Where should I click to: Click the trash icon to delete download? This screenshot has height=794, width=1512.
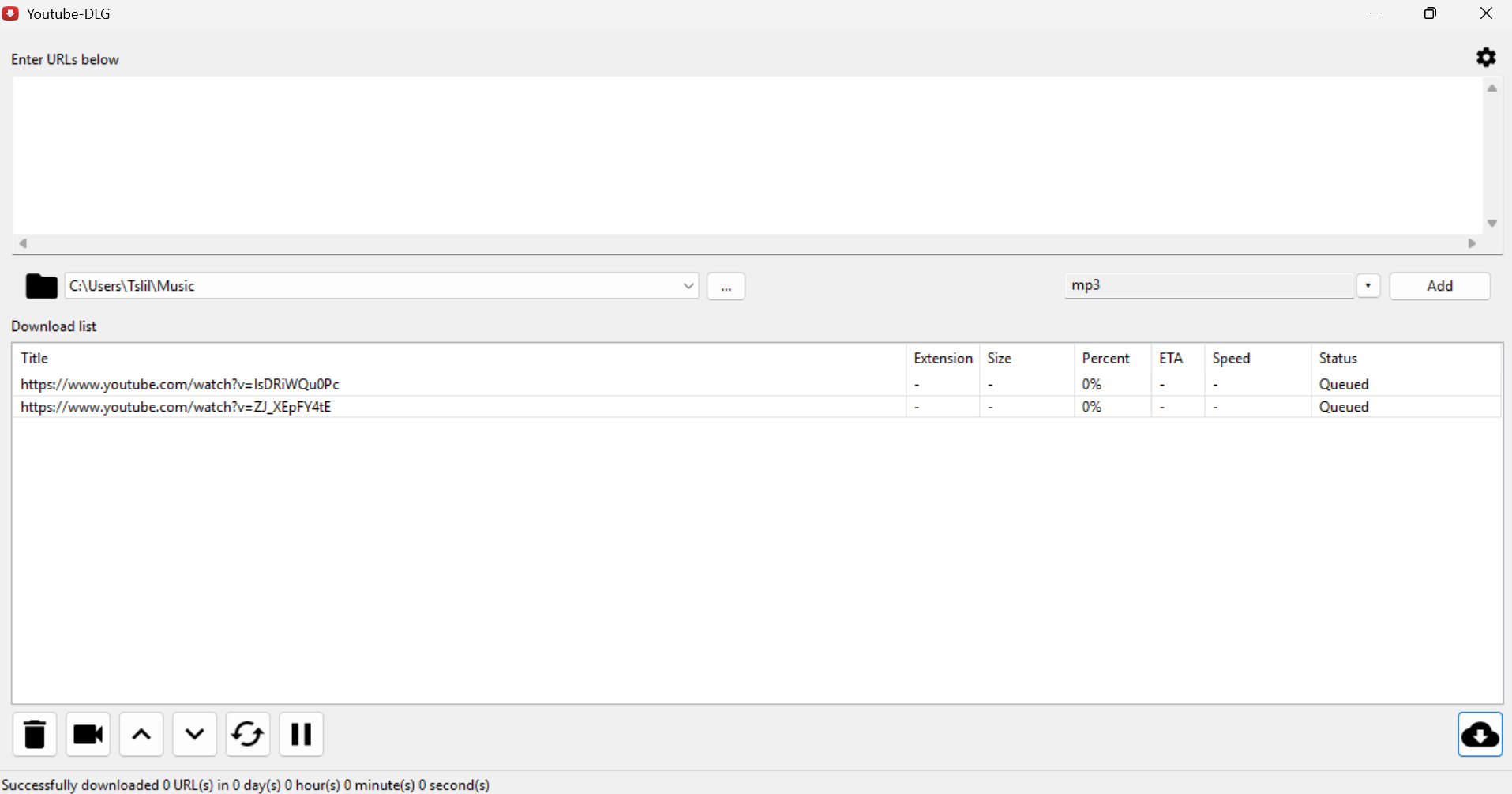(35, 735)
